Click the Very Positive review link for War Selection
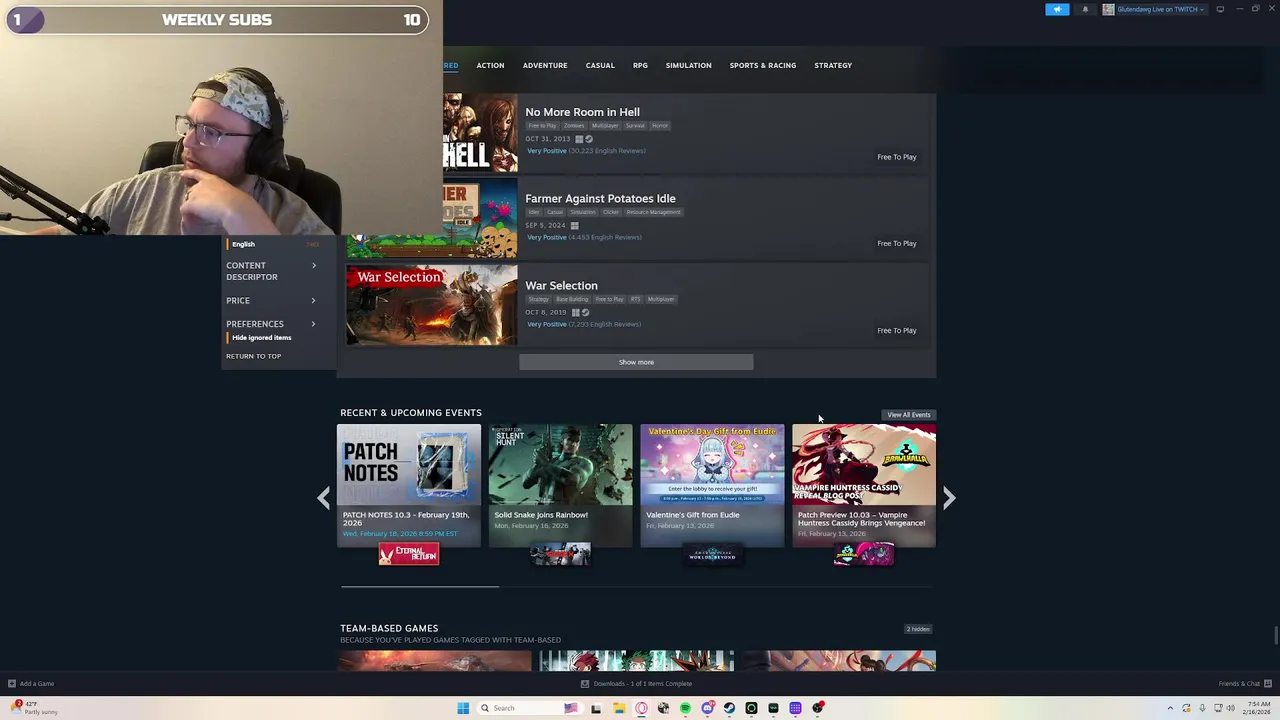Viewport: 1280px width, 720px height. click(584, 324)
